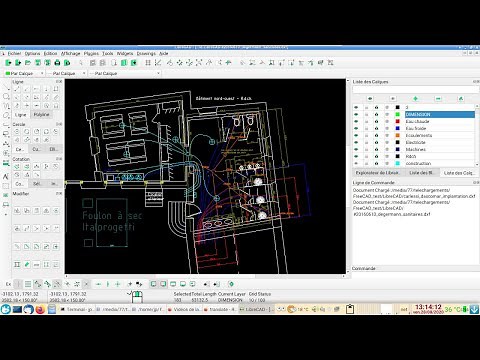
Task: Toggle visibility of DIMENSION layer
Action: pyautogui.click(x=356, y=114)
